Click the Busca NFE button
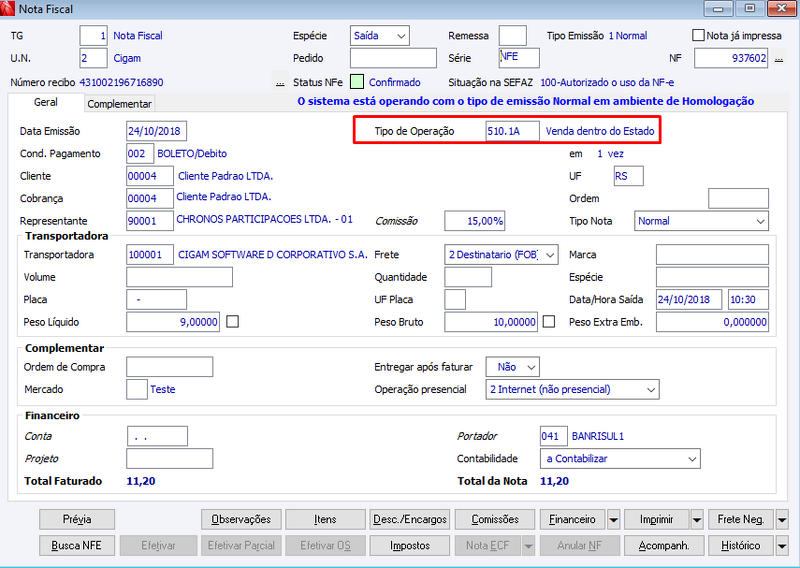This screenshot has height=568, width=800. point(77,546)
